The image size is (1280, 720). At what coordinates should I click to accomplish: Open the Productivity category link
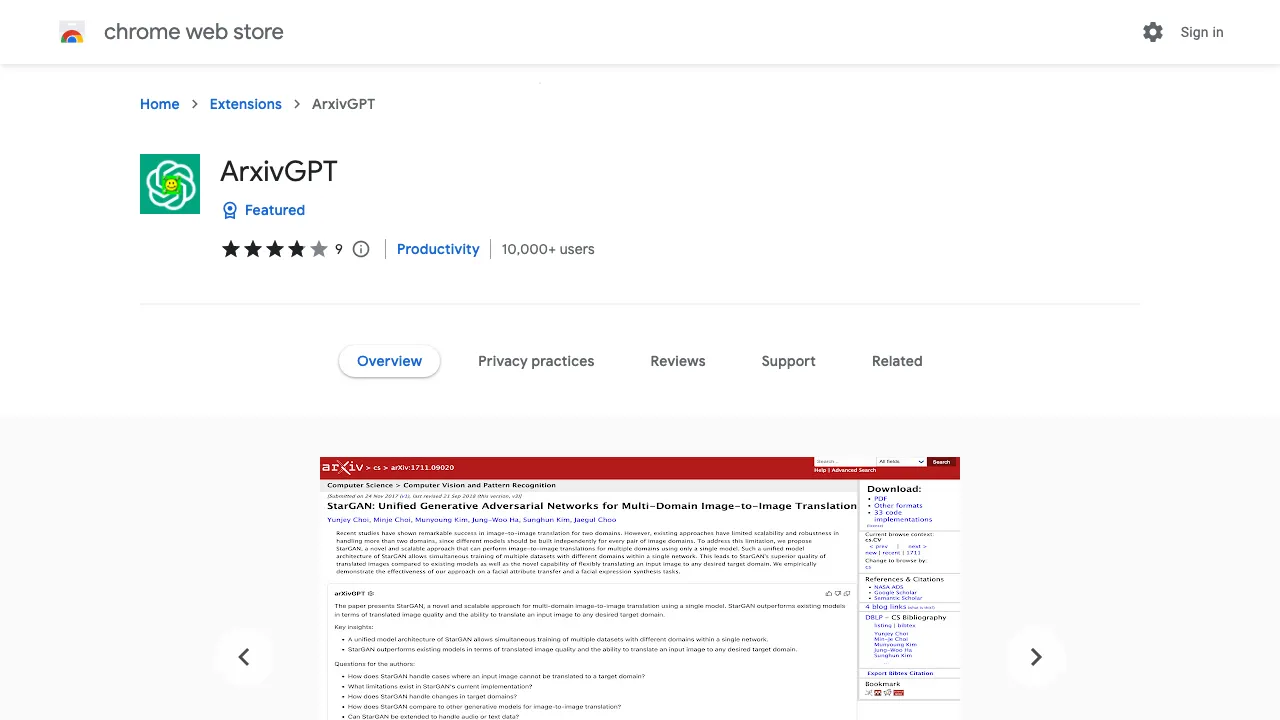pyautogui.click(x=438, y=249)
